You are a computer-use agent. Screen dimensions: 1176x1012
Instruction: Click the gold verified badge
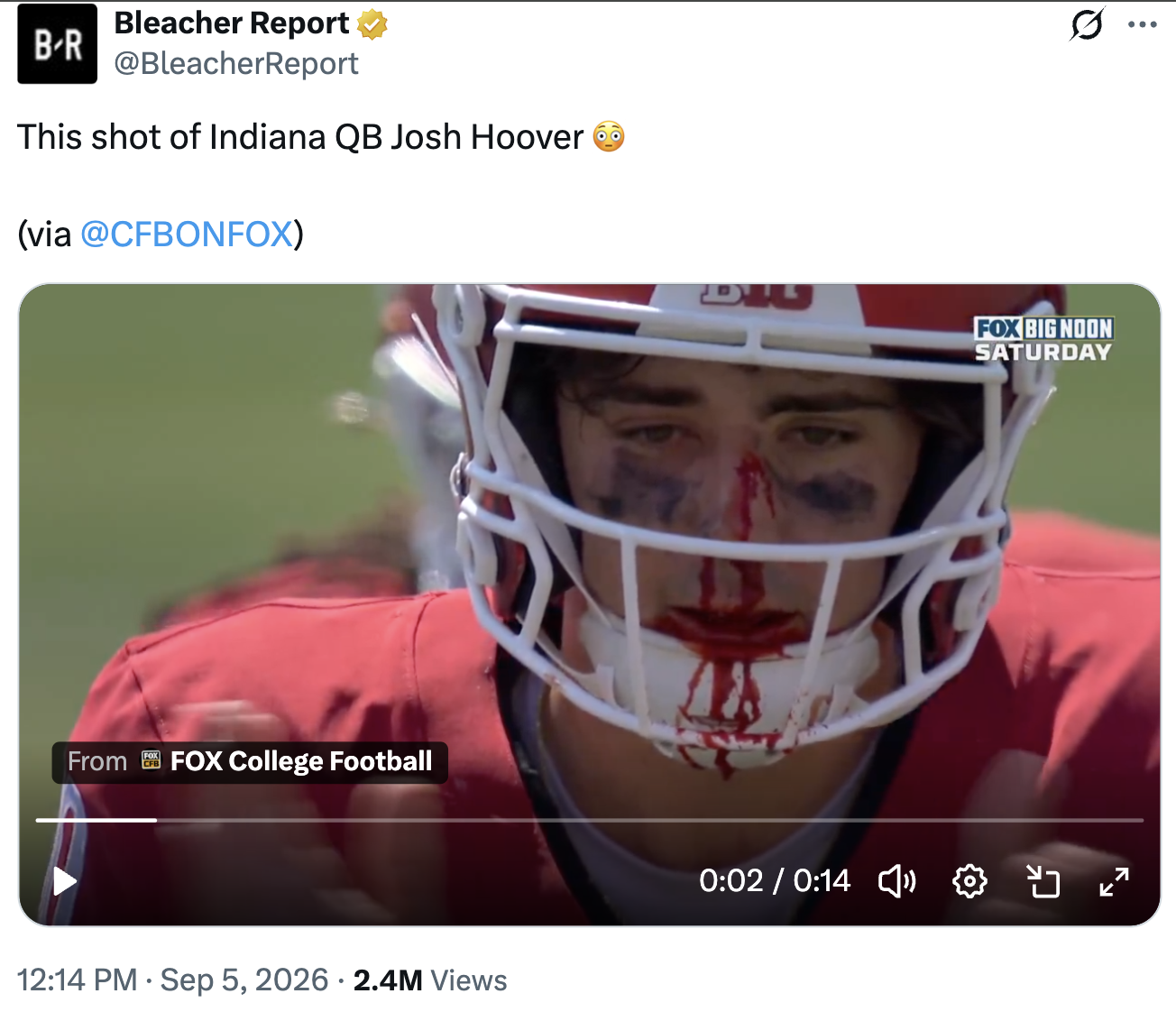372,24
